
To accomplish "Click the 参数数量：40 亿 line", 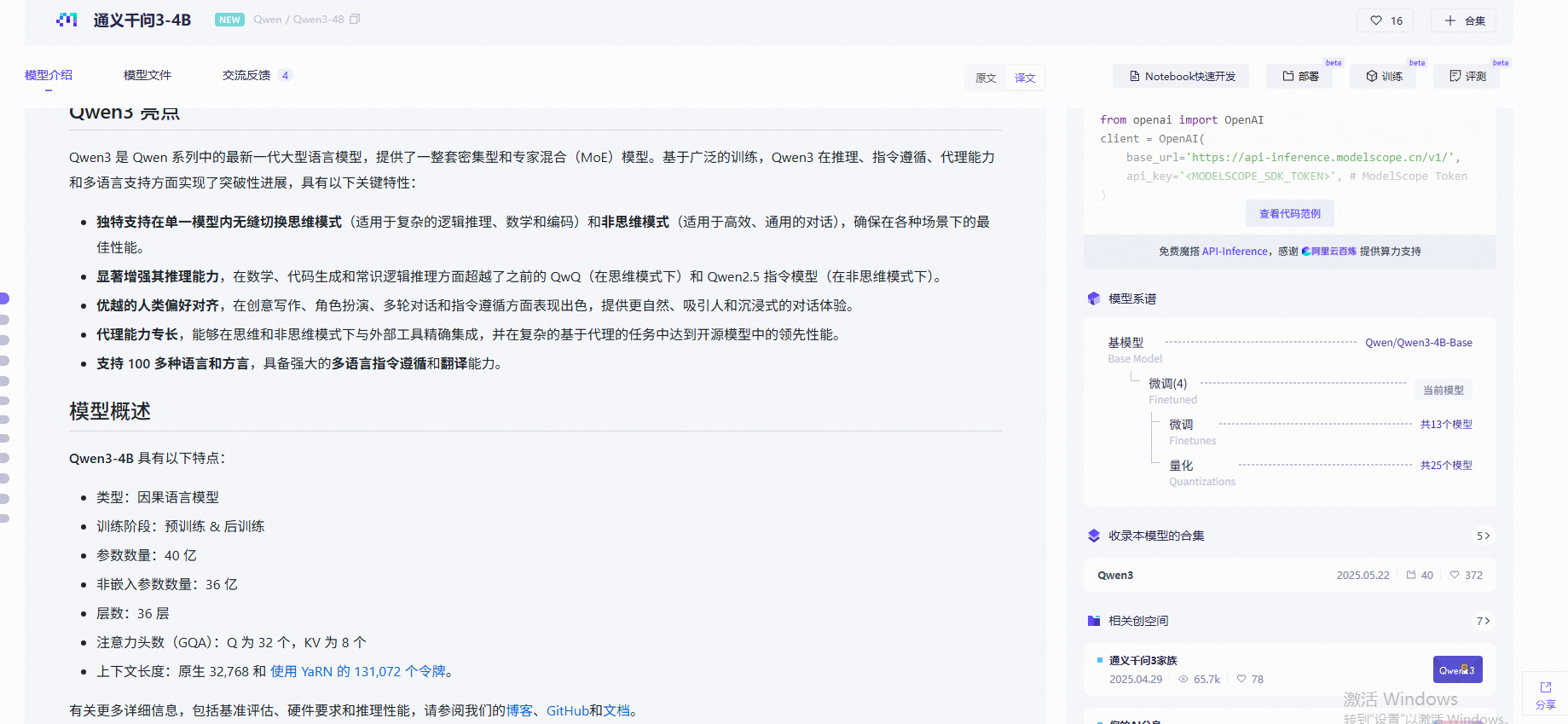I will coord(147,555).
